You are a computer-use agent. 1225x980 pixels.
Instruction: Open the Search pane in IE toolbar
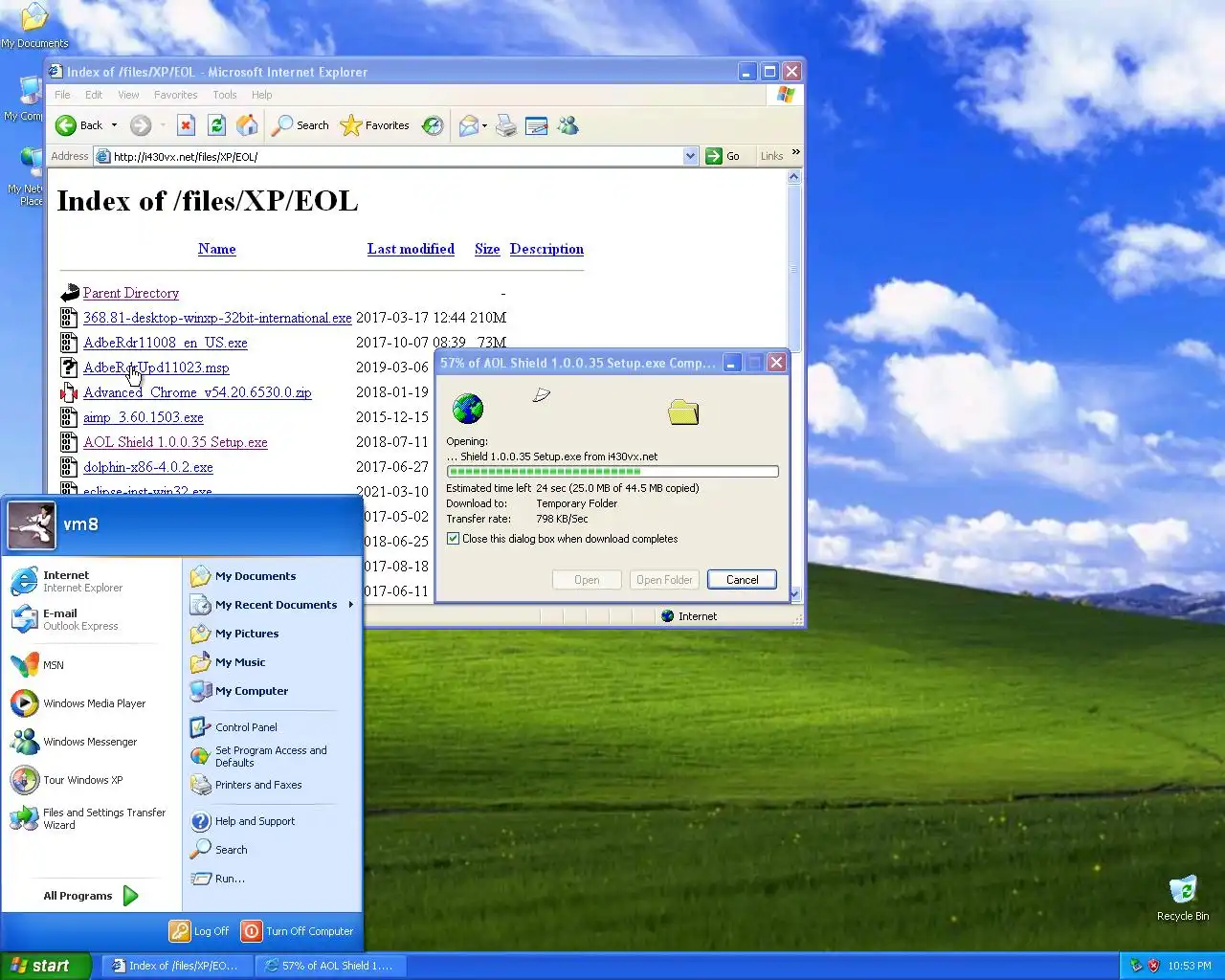tap(301, 125)
